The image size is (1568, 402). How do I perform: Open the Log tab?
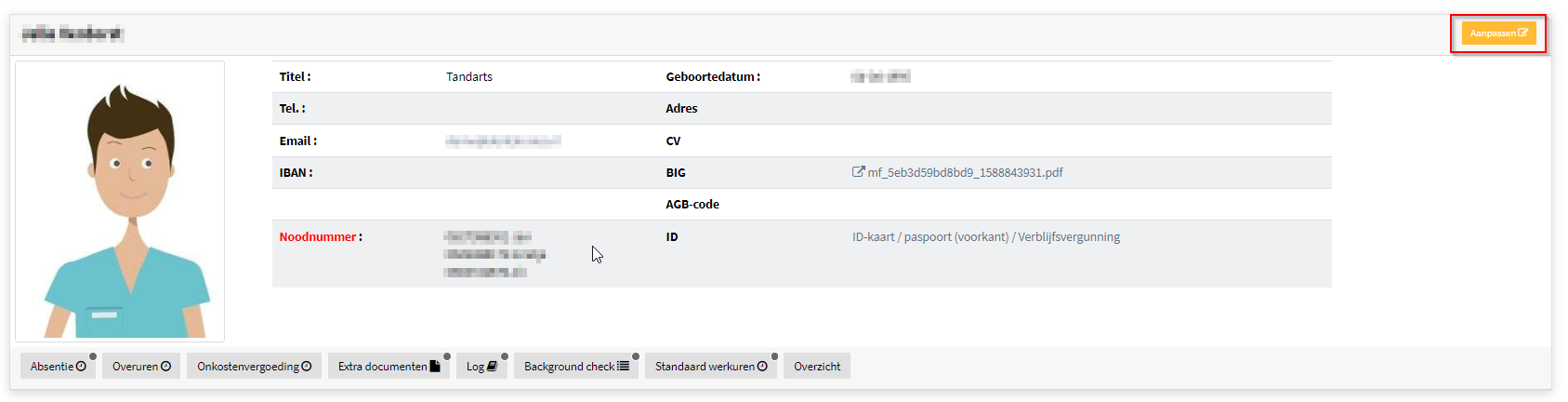click(481, 367)
